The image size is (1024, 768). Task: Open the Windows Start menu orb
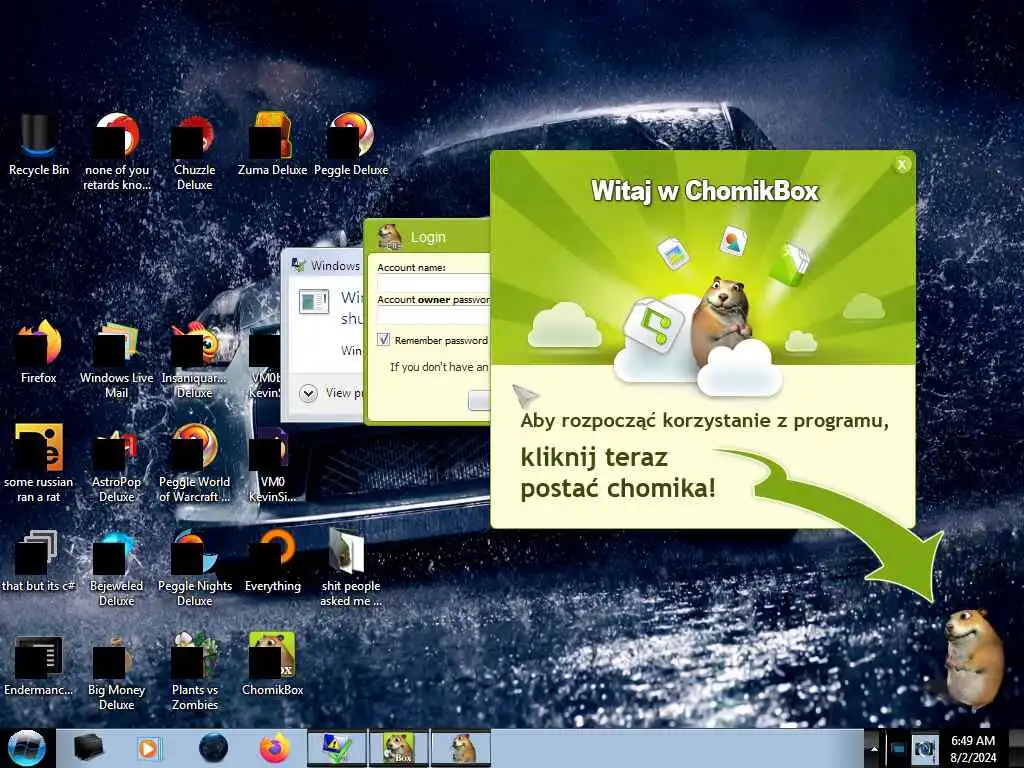click(26, 748)
